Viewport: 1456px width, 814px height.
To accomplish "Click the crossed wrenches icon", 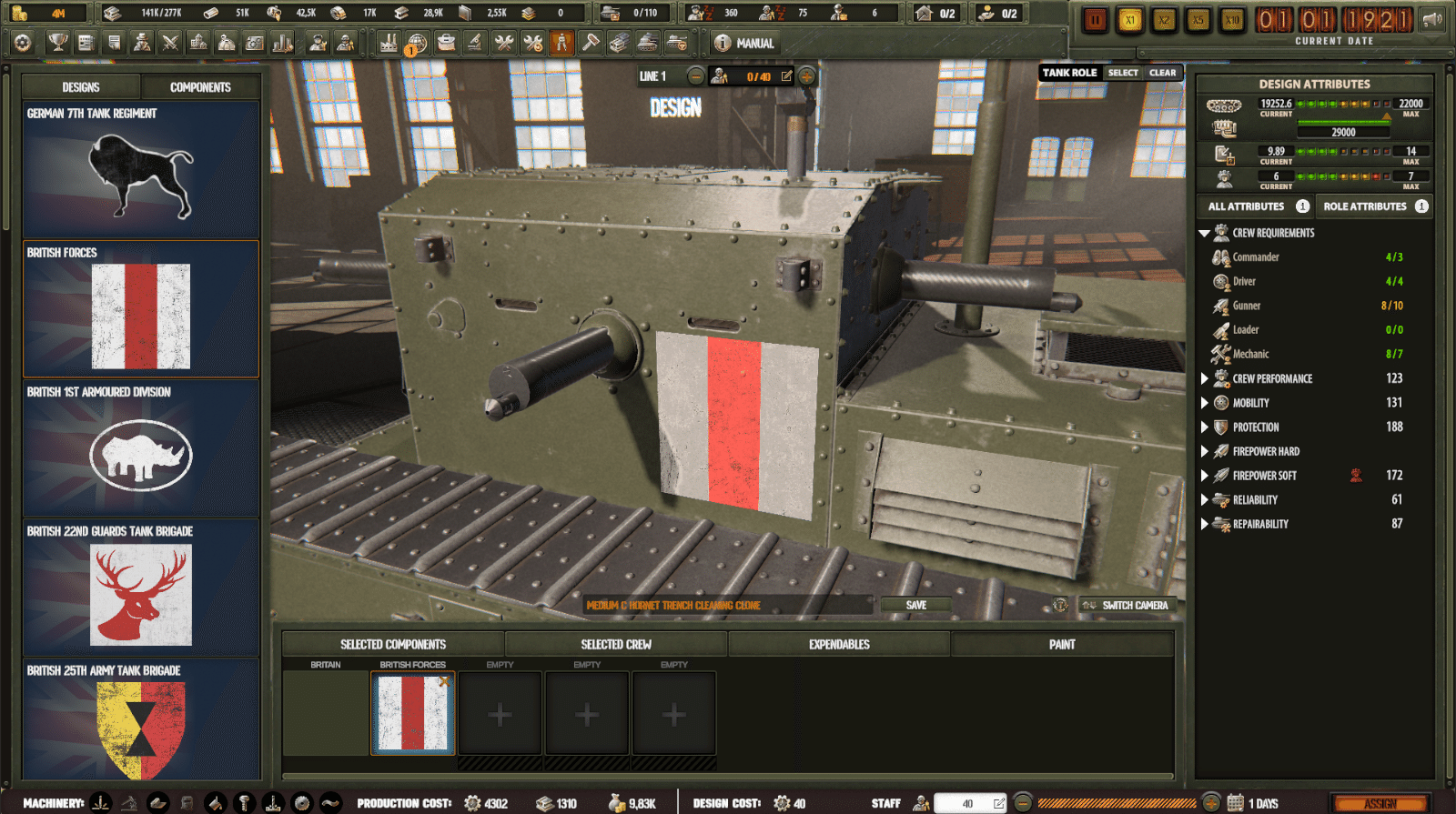I will pos(503,43).
